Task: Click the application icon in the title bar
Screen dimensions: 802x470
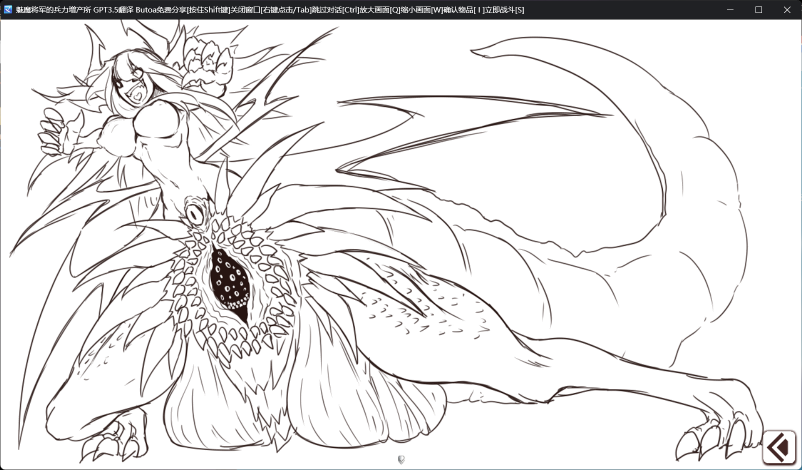Action: [x=7, y=9]
